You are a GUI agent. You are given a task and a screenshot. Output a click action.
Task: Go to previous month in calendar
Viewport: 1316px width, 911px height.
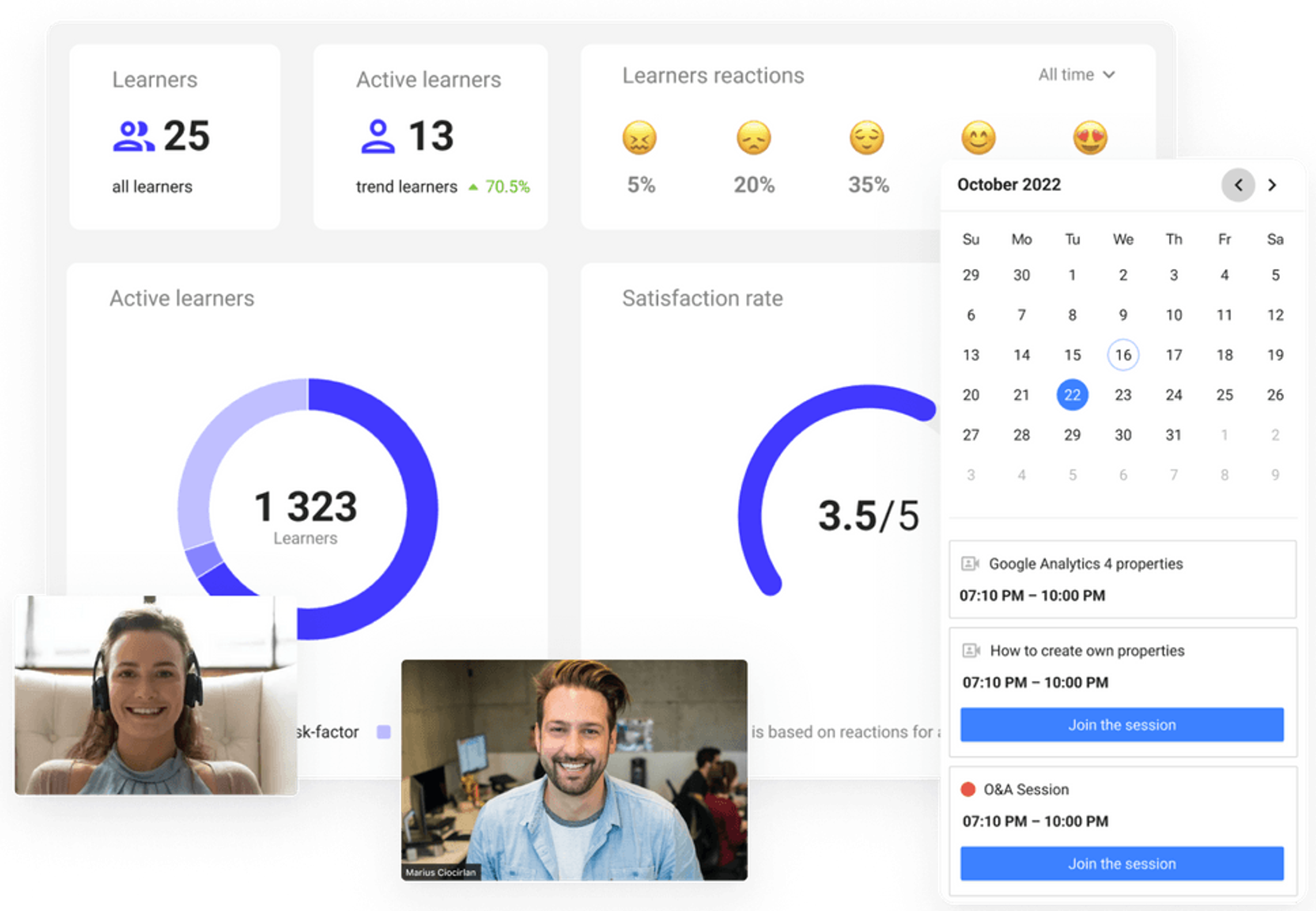1238,185
